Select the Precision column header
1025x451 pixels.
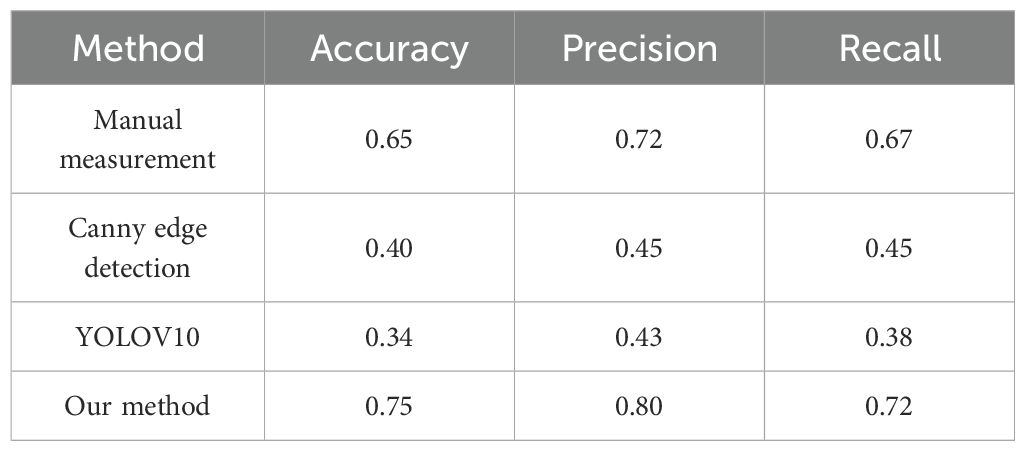[640, 48]
